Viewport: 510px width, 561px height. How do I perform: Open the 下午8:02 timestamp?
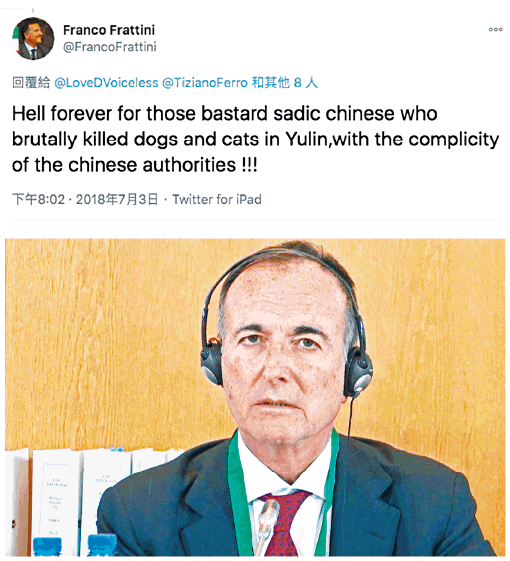(39, 199)
